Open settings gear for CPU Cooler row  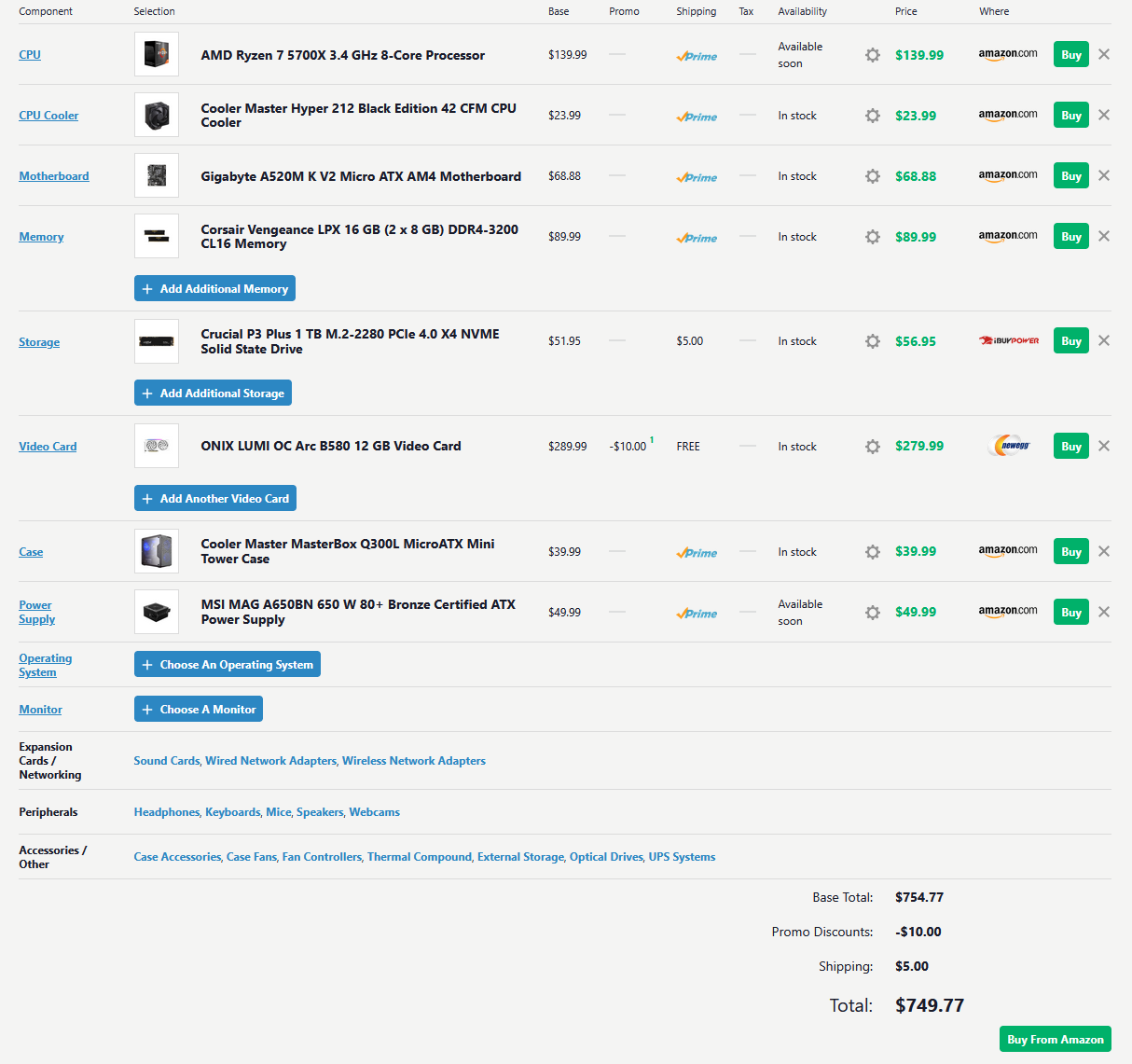pyautogui.click(x=873, y=116)
